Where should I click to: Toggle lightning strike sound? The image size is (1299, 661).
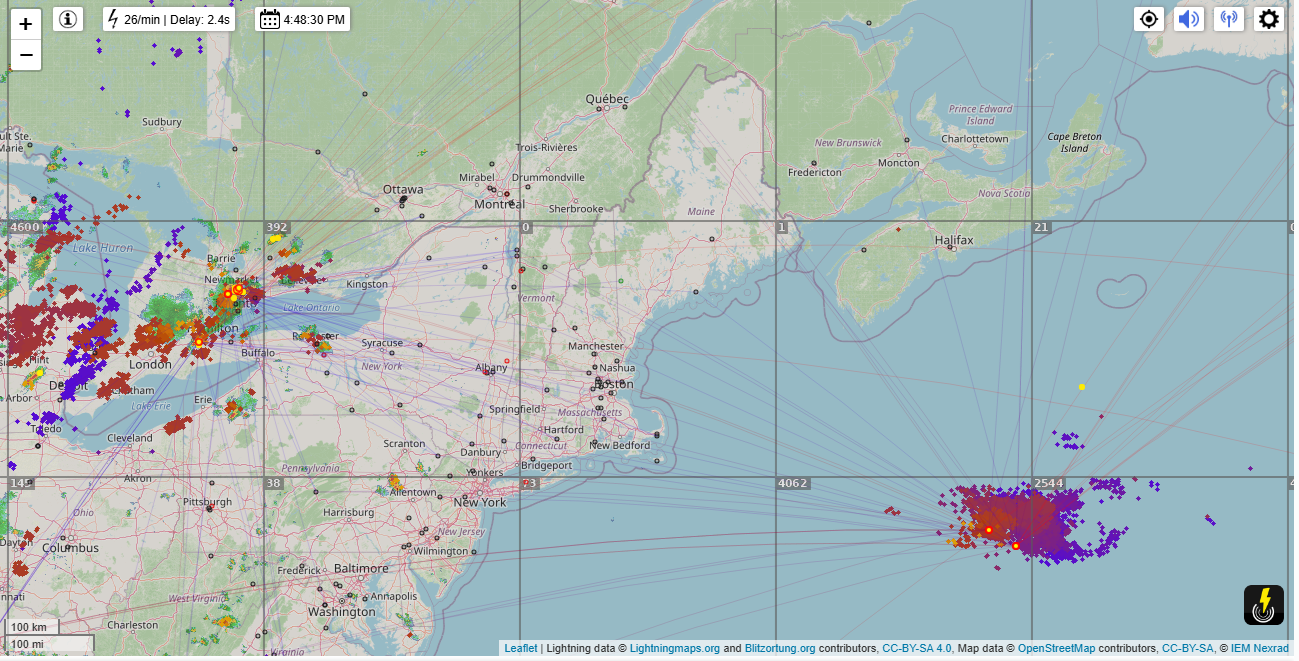coord(1188,19)
